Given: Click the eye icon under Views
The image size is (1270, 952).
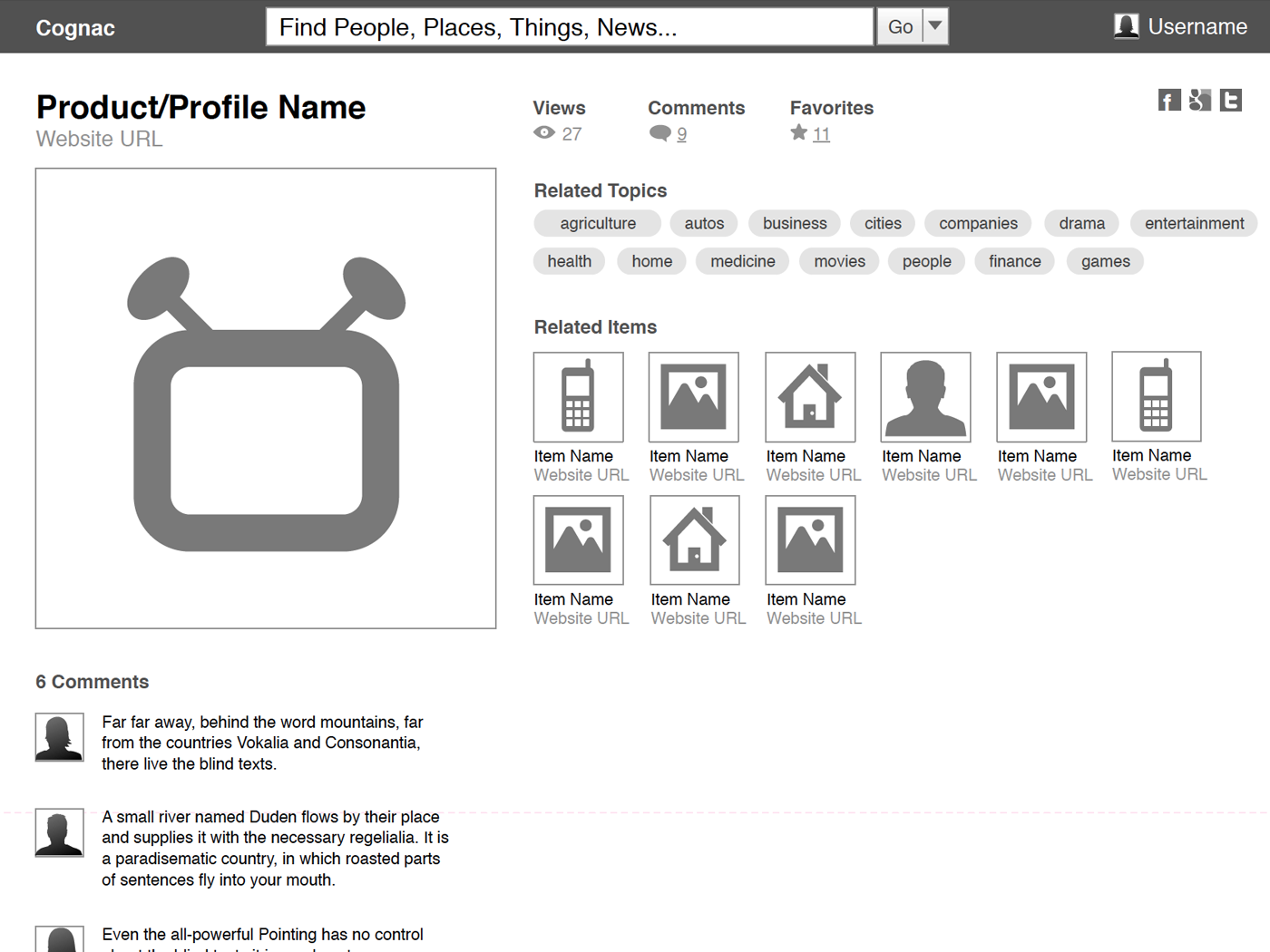Looking at the screenshot, I should coord(544,133).
